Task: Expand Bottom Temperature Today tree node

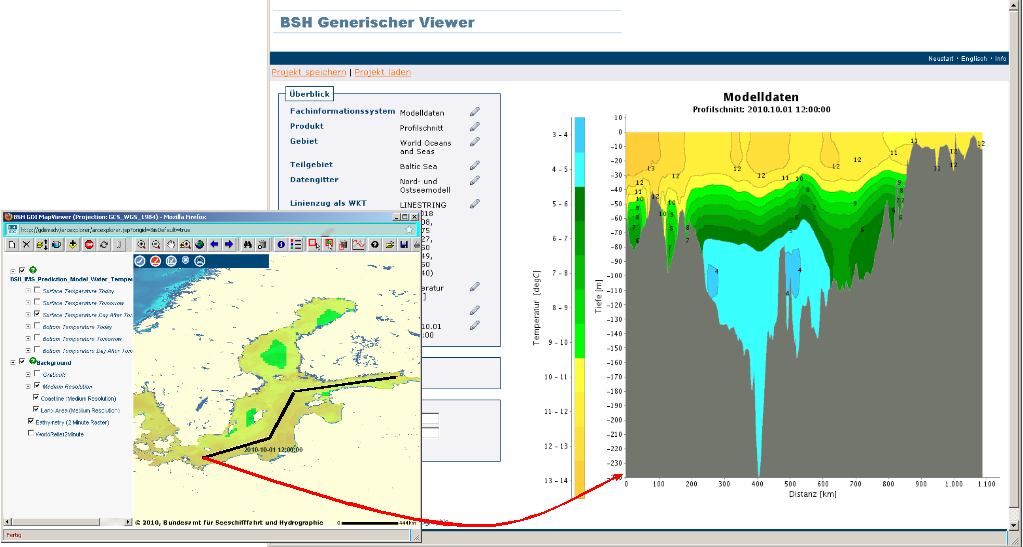Action: coord(28,326)
